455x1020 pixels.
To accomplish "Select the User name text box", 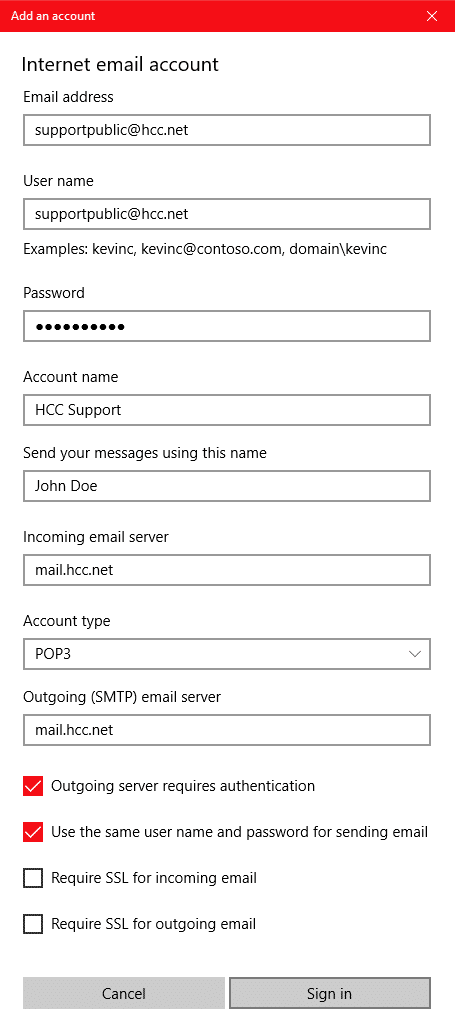I will pyautogui.click(x=227, y=214).
